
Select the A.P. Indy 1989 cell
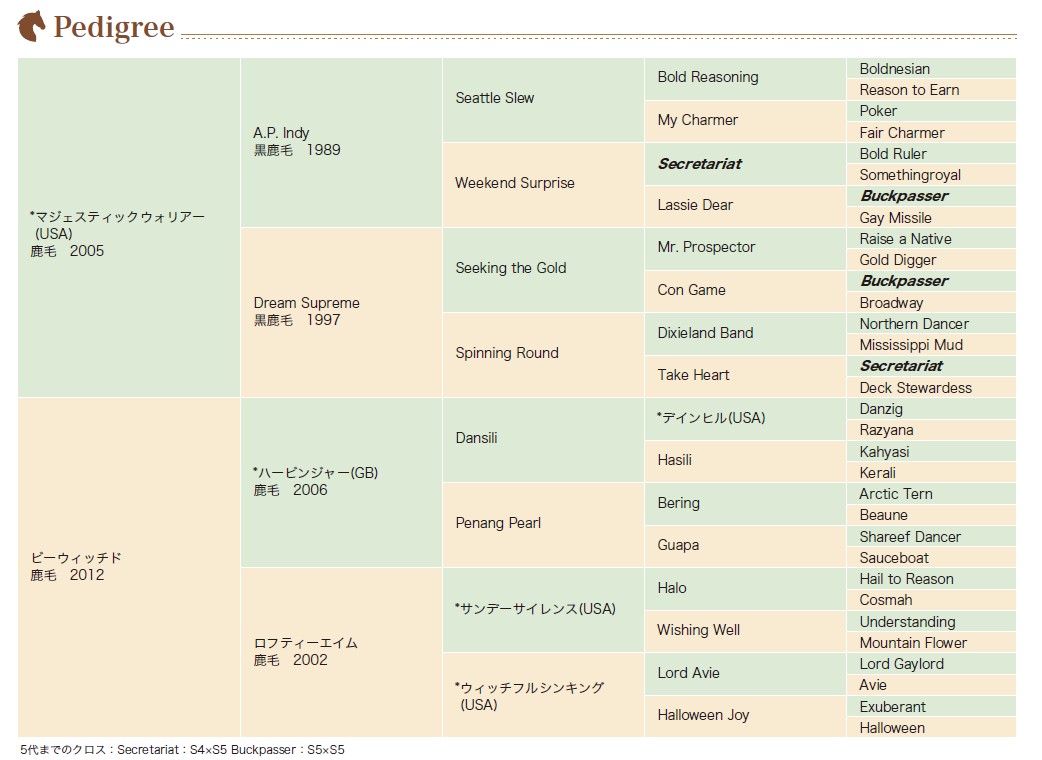coord(342,142)
